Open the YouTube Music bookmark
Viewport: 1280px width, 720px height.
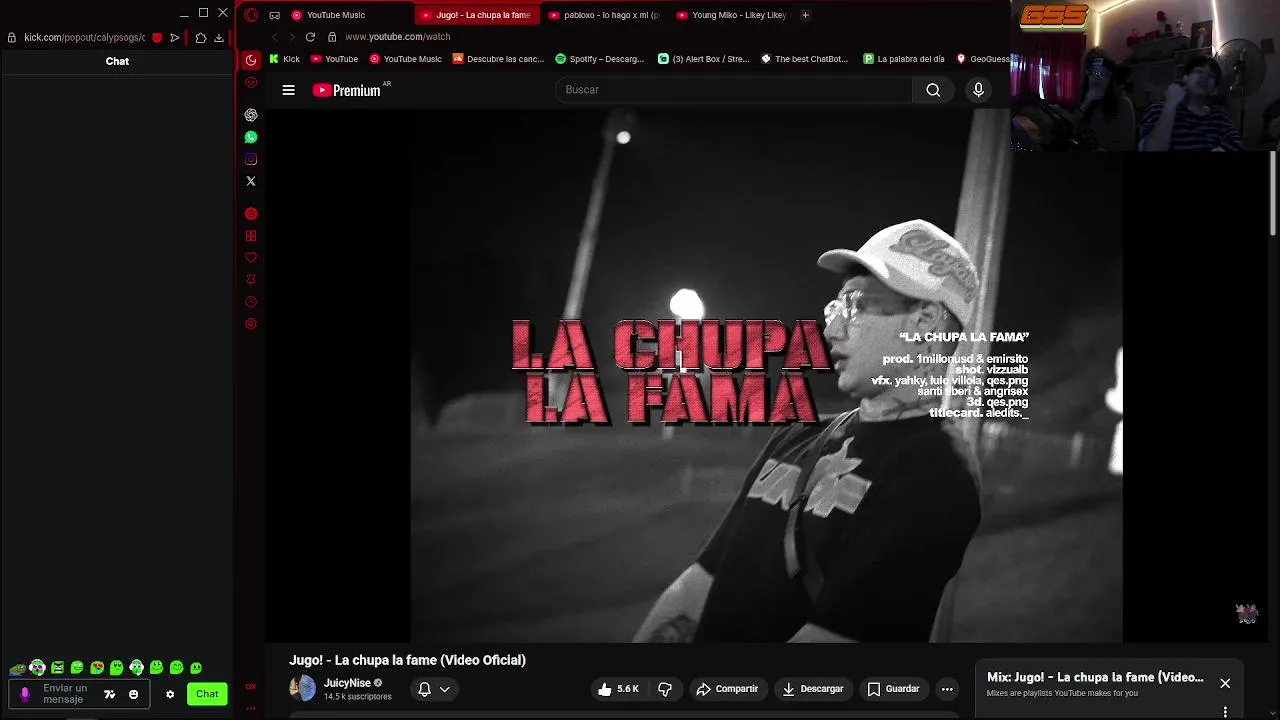pos(405,59)
